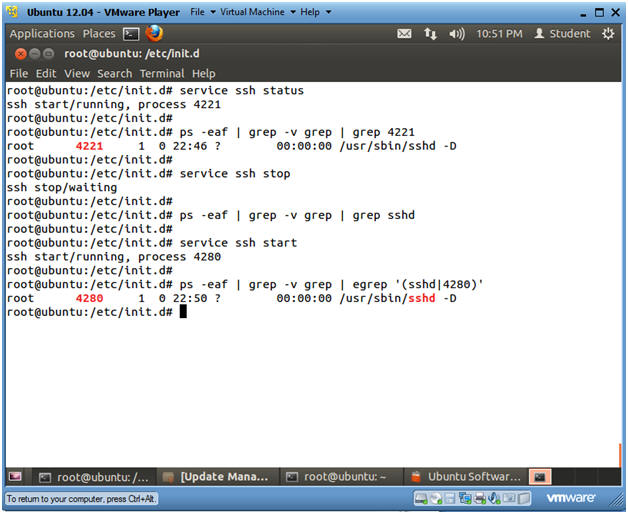Open the VMware Player File dropdown
The width and height of the screenshot is (628, 514).
[x=203, y=12]
